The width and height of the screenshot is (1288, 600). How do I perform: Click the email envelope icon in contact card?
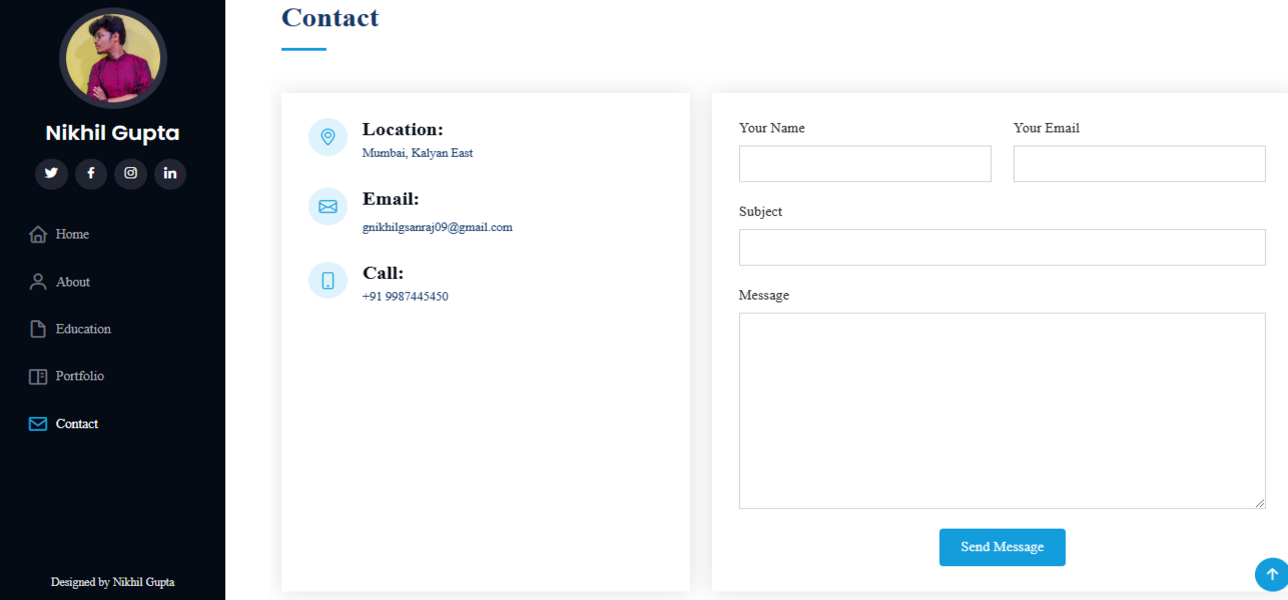coord(328,207)
